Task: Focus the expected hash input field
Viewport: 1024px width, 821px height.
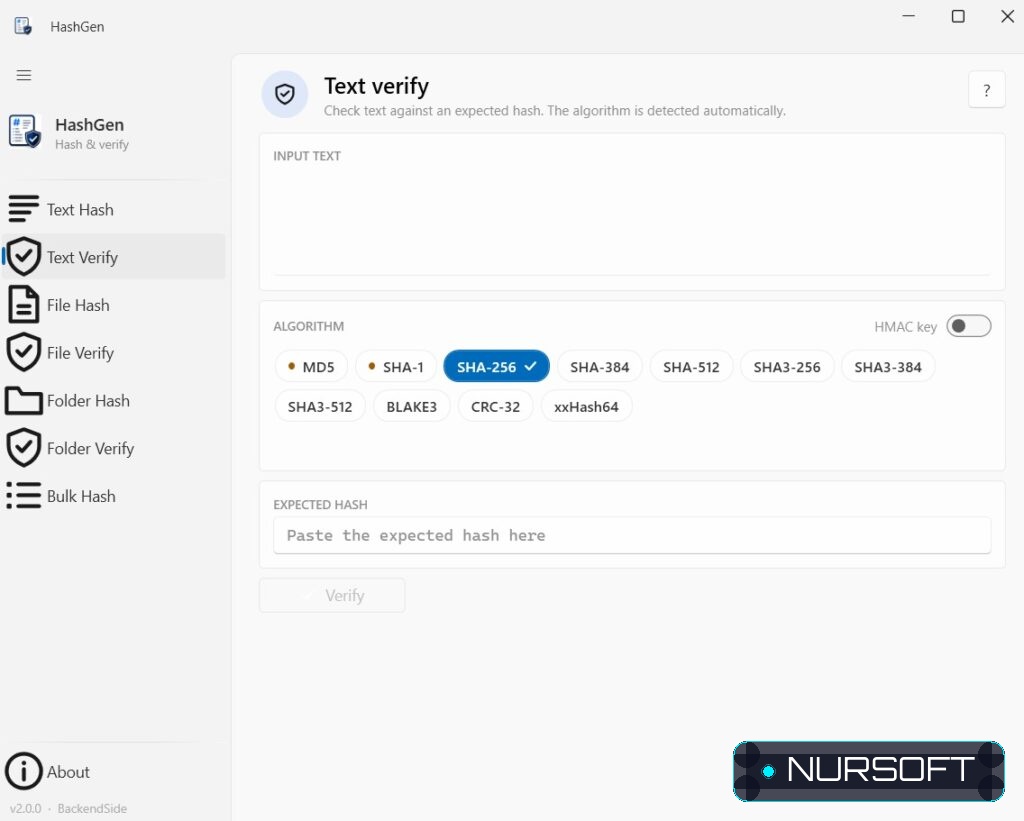Action: point(632,536)
